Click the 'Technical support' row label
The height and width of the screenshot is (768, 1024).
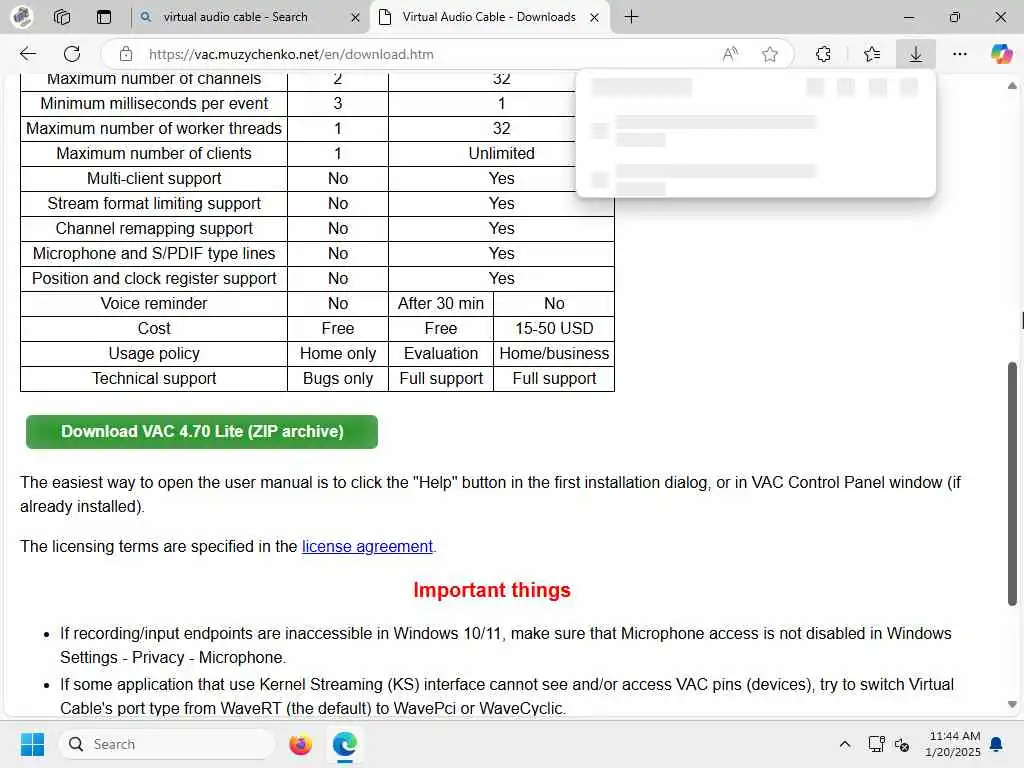(153, 379)
